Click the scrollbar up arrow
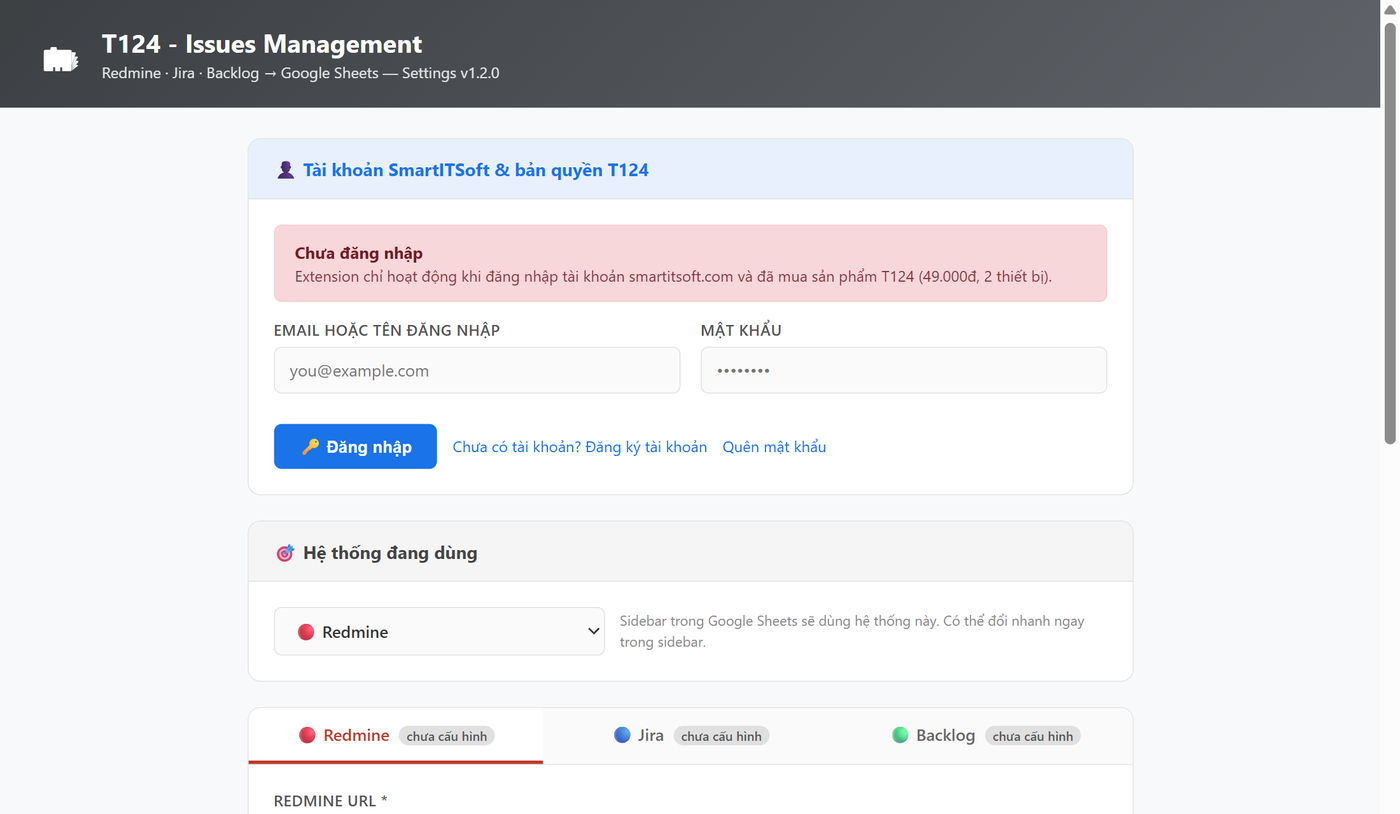This screenshot has width=1400, height=814. [1390, 8]
